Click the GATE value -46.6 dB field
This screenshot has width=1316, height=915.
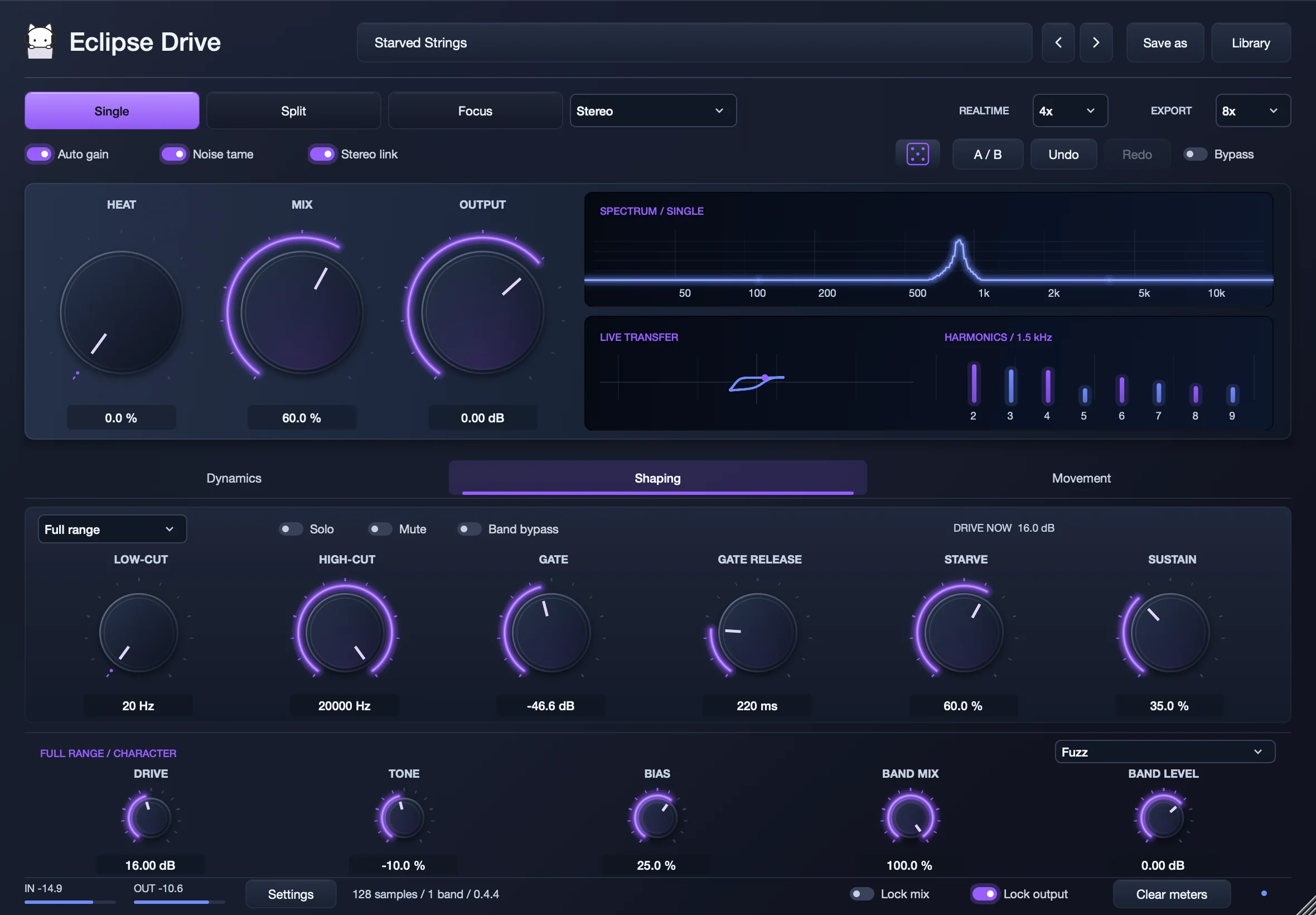[550, 706]
